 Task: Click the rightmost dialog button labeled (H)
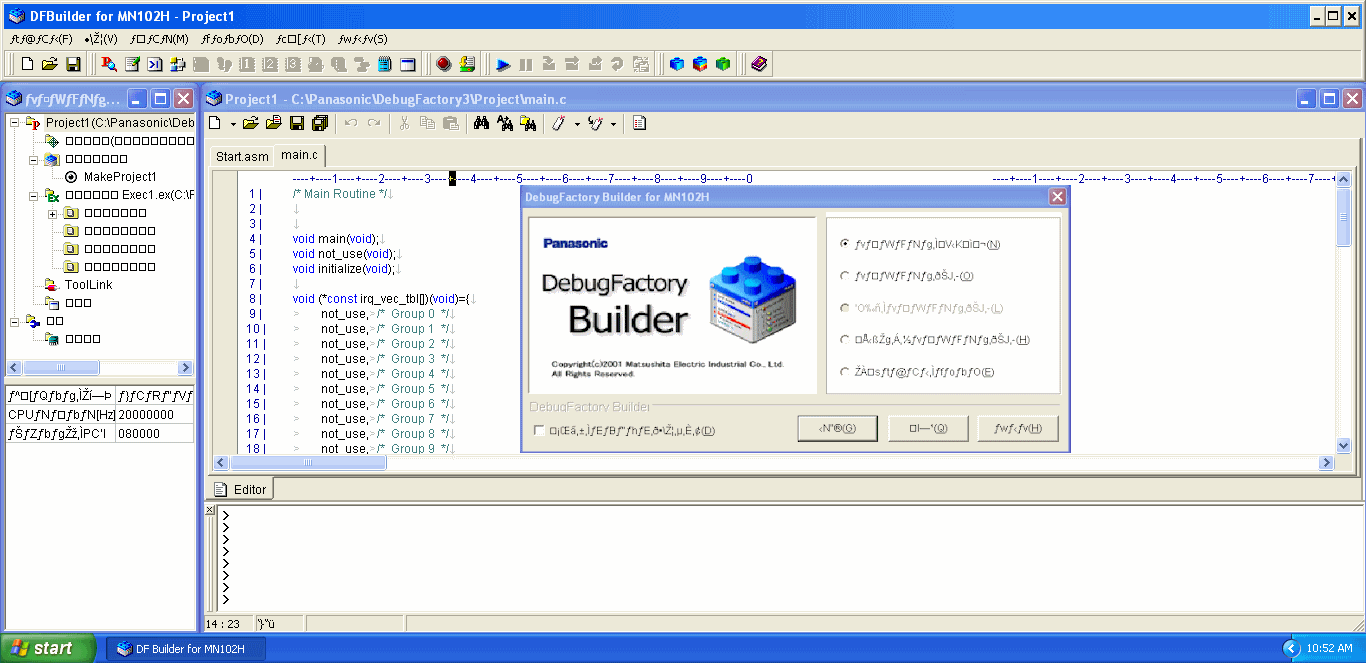point(1018,428)
